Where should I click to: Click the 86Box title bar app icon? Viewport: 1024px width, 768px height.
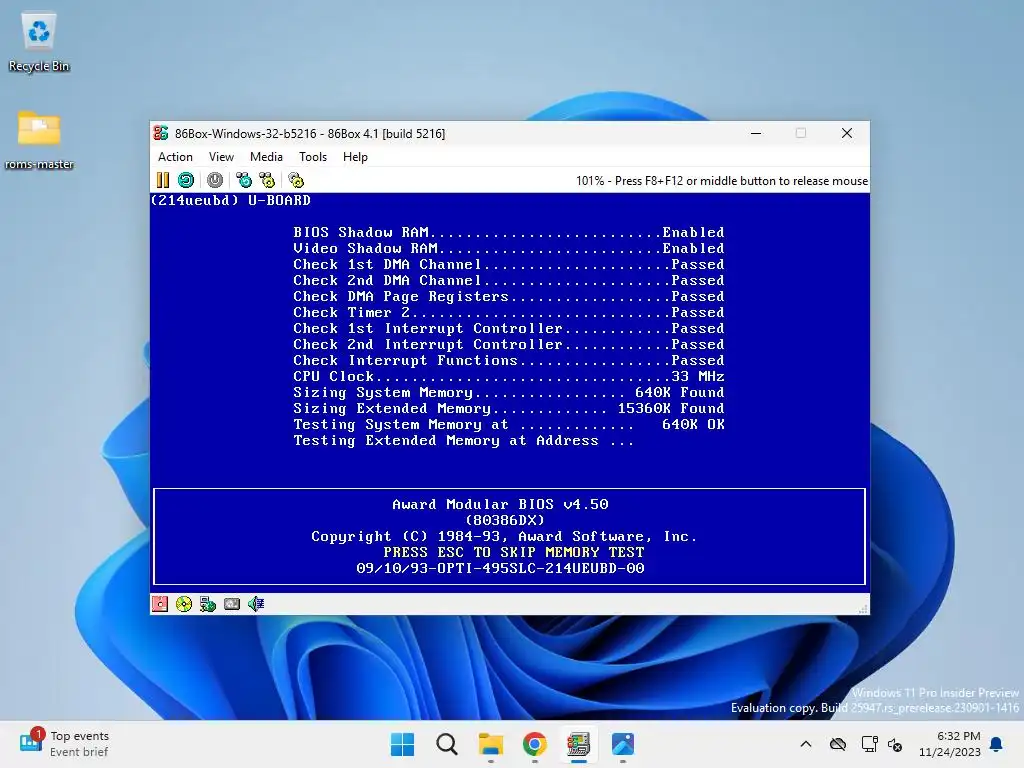pyautogui.click(x=161, y=133)
